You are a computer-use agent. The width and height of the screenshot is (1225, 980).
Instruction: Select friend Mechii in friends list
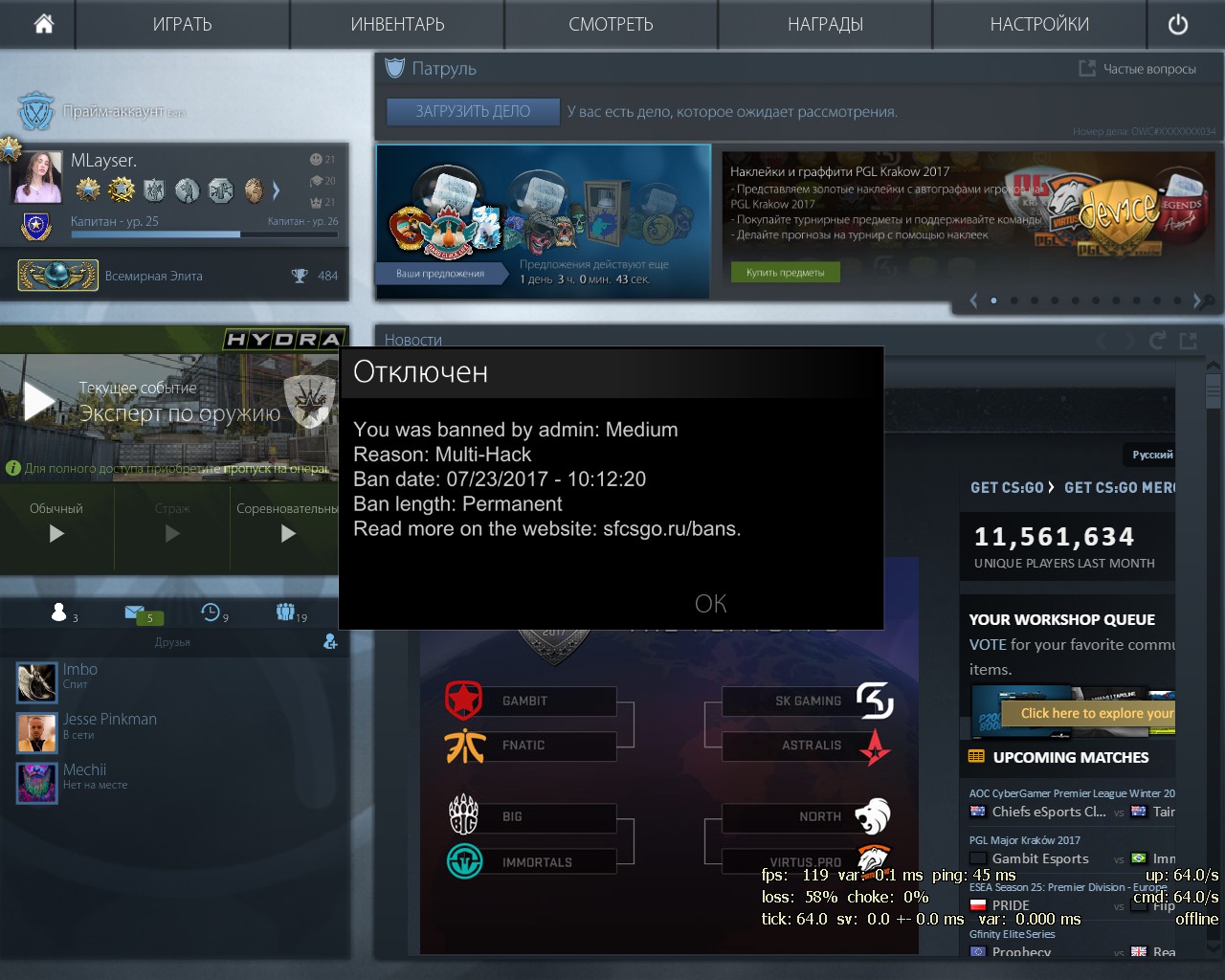172,783
